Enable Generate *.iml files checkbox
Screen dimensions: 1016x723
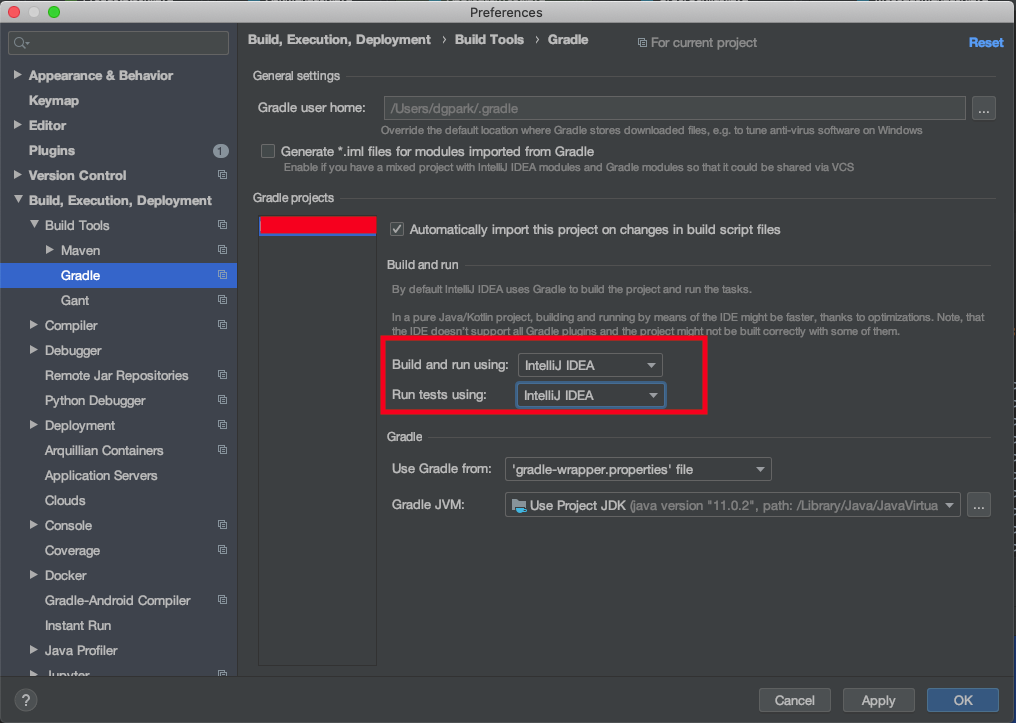tap(268, 151)
